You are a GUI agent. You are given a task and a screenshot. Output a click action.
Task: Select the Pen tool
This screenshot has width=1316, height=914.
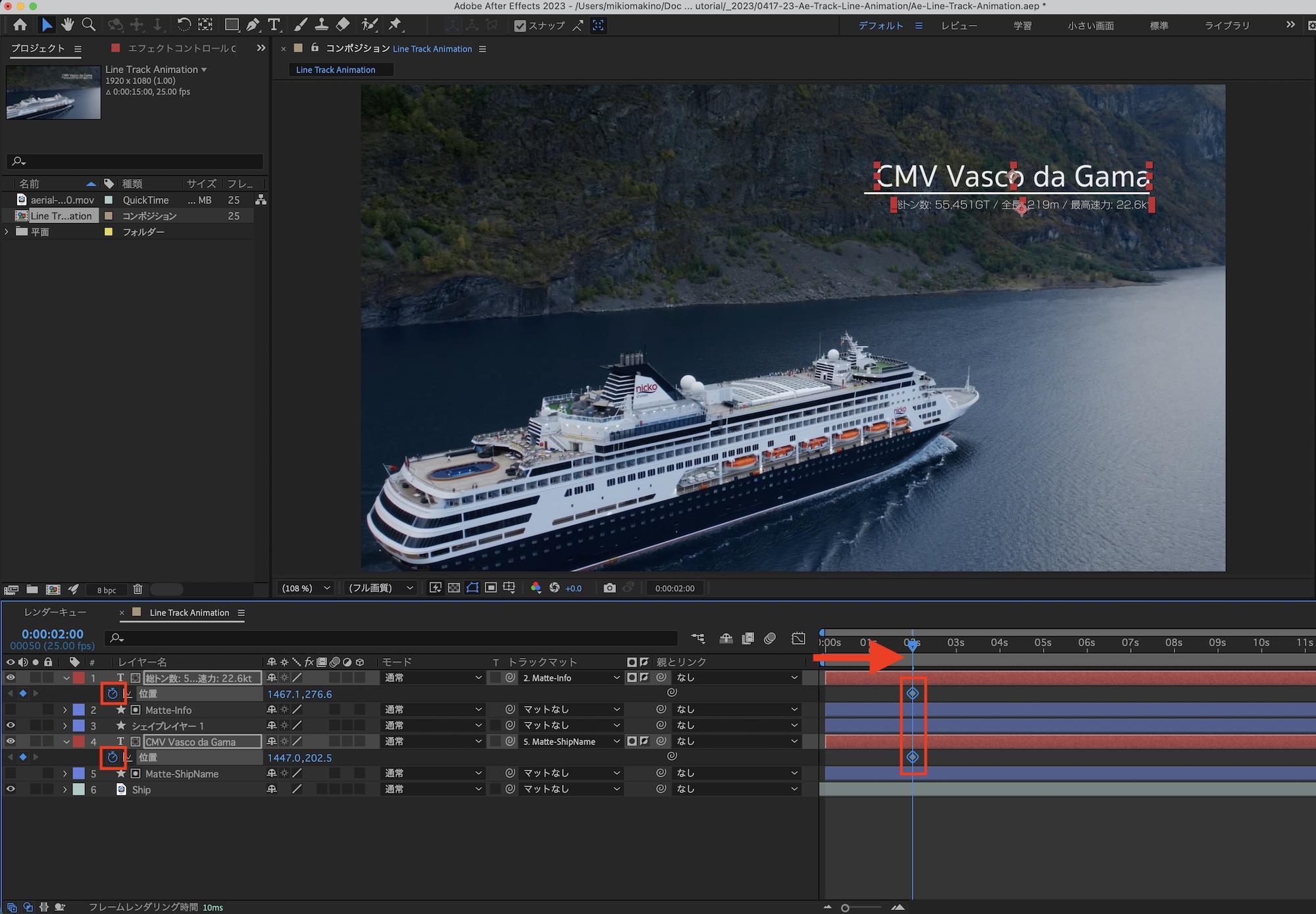253,25
